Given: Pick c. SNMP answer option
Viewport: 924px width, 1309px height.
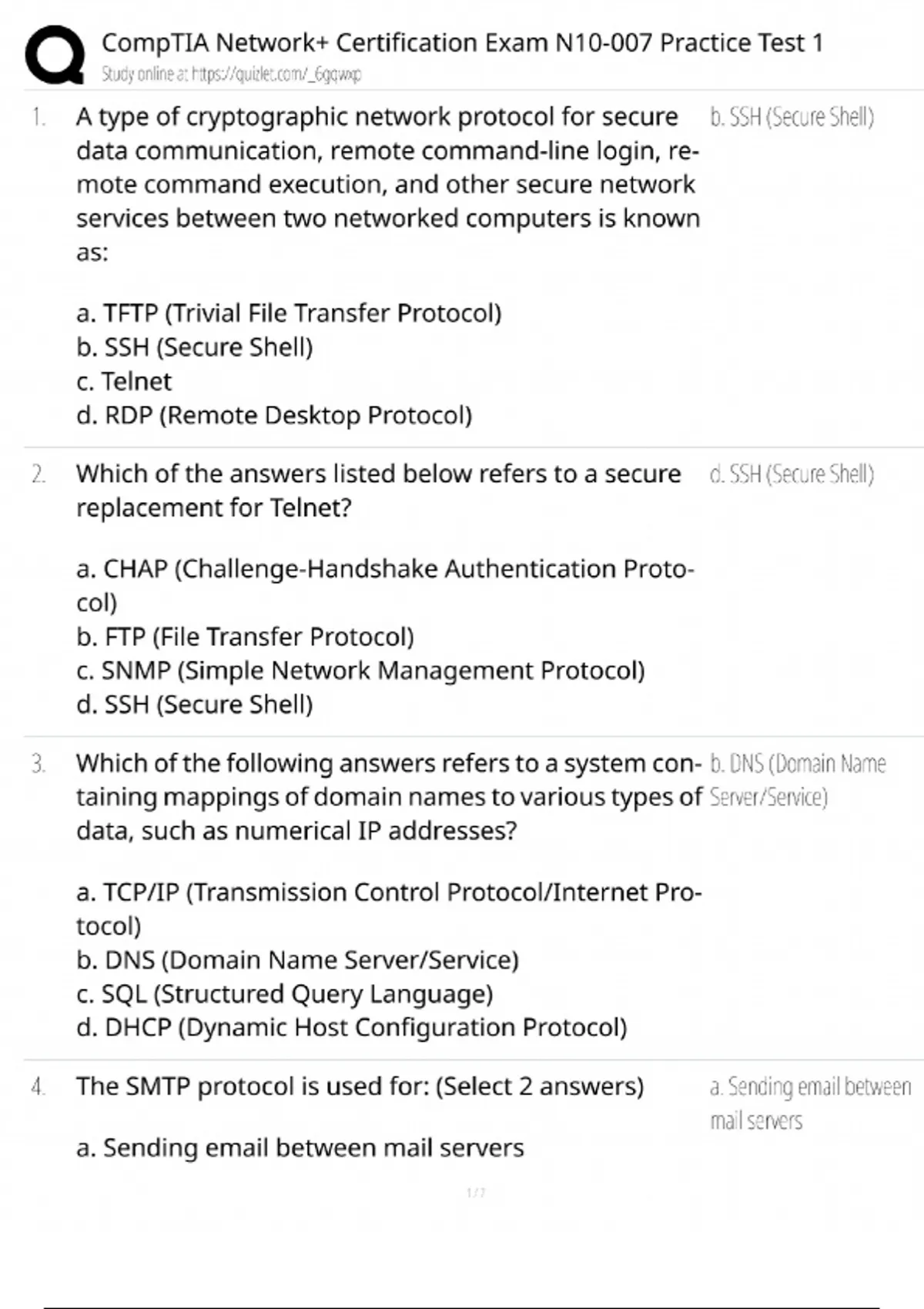Looking at the screenshot, I should (x=360, y=671).
